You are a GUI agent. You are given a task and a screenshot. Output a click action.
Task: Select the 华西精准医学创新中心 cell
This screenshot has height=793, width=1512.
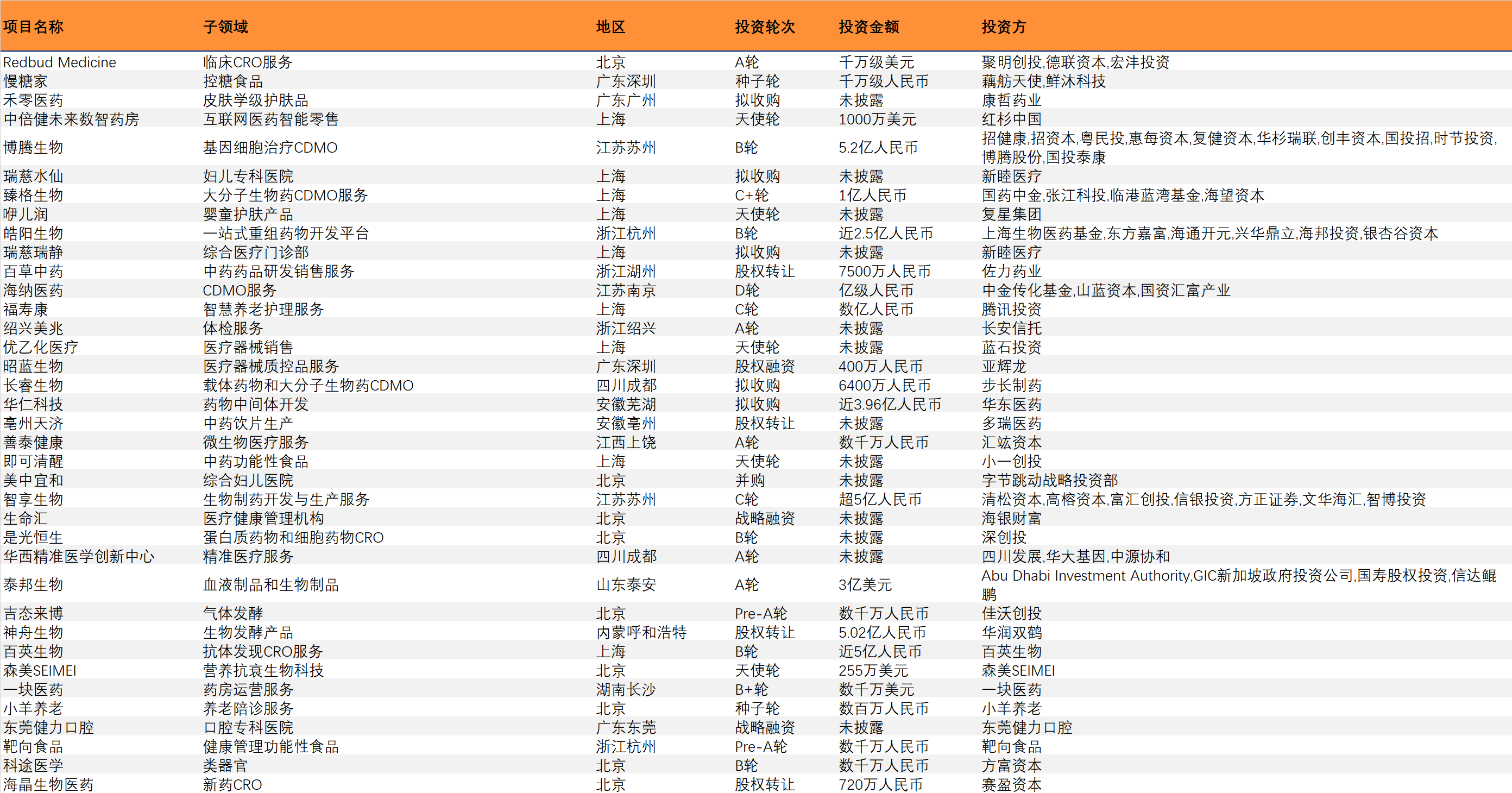[x=79, y=556]
